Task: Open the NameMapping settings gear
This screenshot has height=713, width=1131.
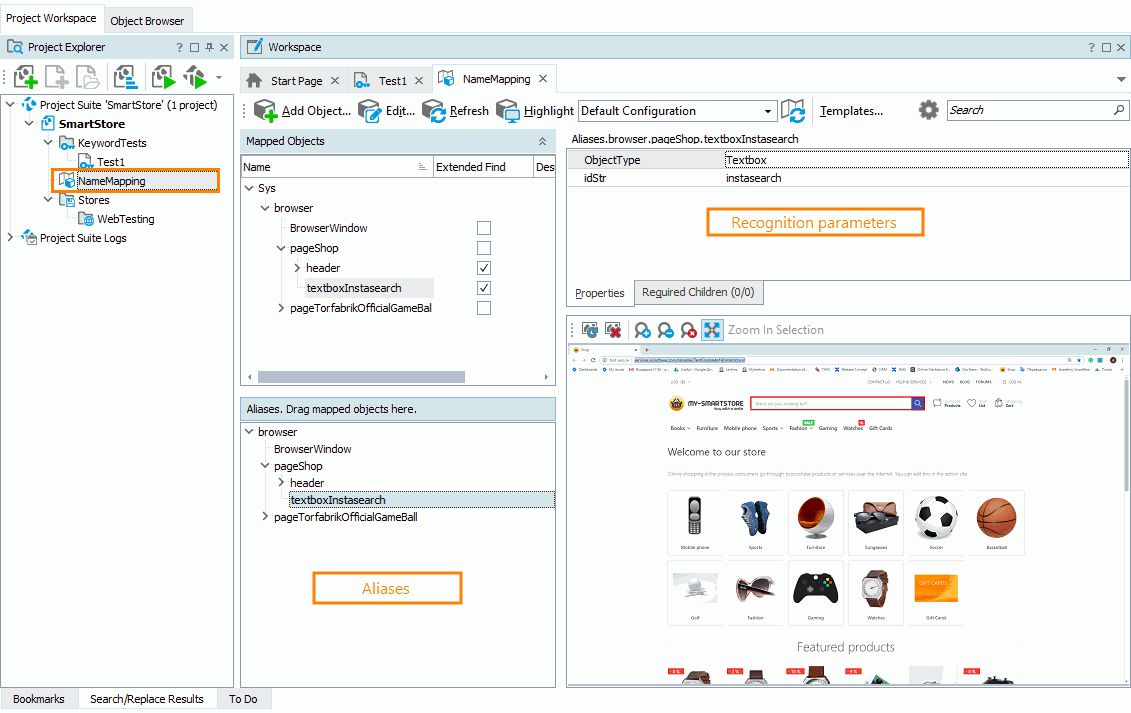Action: [x=928, y=111]
